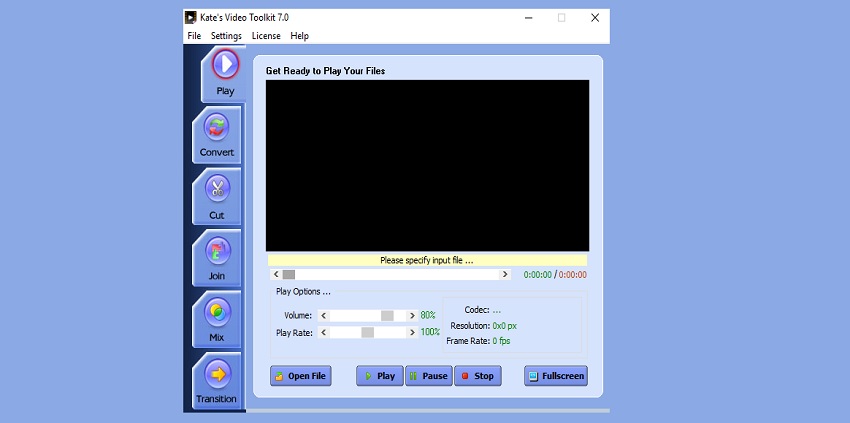Click the black video preview area
Image resolution: width=850 pixels, height=423 pixels.
[x=427, y=165]
